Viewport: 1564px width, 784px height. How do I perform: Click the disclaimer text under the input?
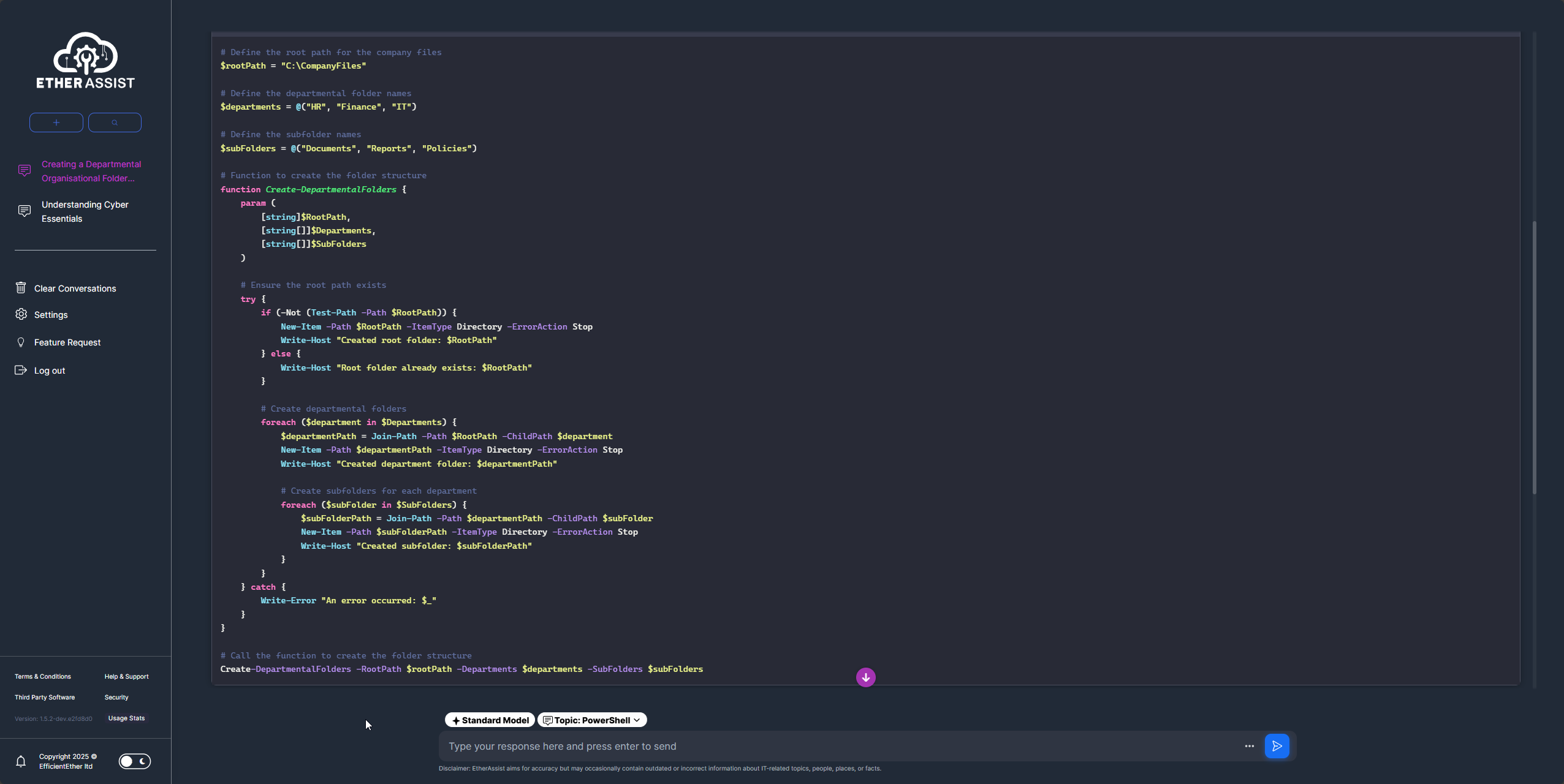(659, 768)
